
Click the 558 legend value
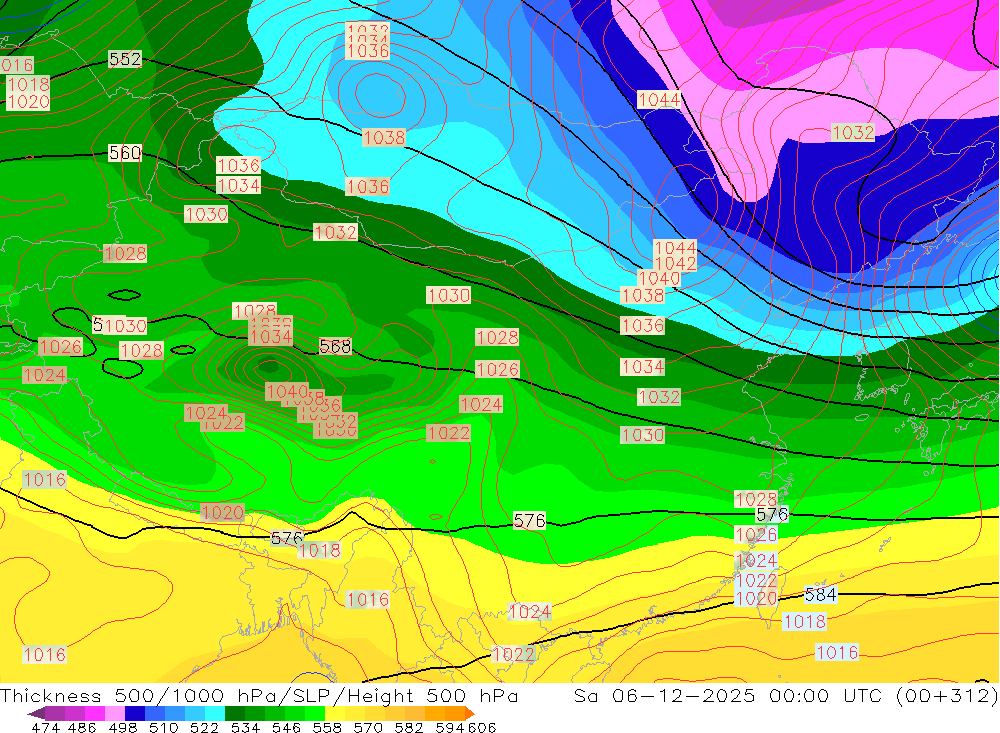click(327, 727)
